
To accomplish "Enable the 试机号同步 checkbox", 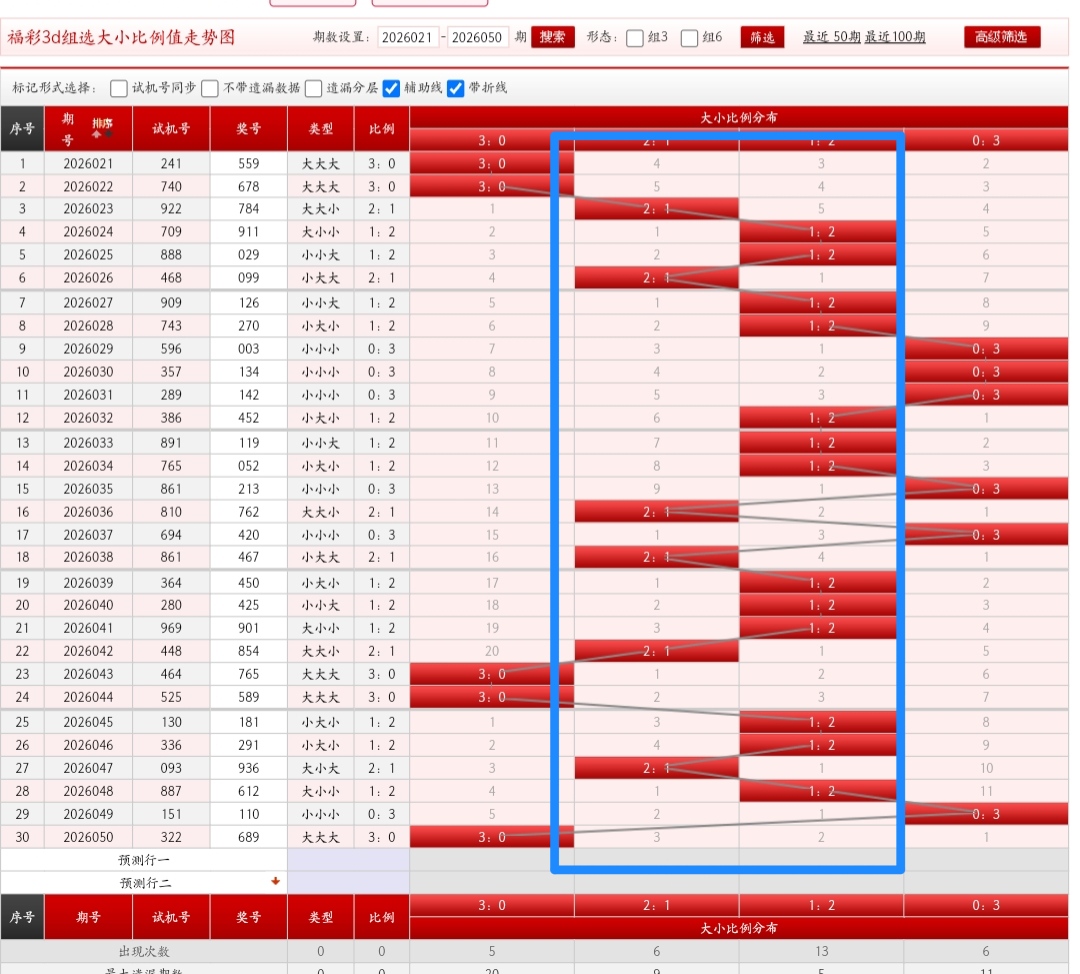I will tap(119, 88).
